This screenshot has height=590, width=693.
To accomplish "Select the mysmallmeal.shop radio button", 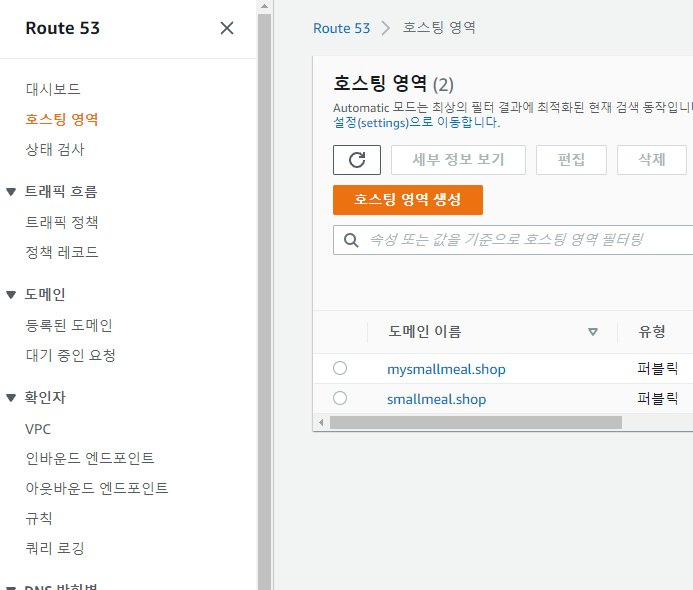I will click(x=340, y=368).
